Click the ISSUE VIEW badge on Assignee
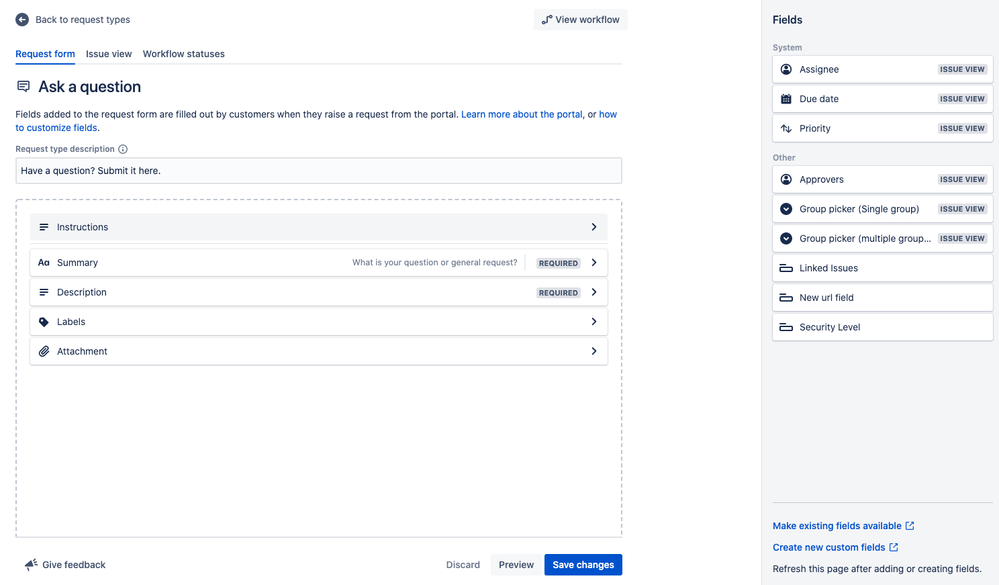999x585 pixels. pos(962,69)
